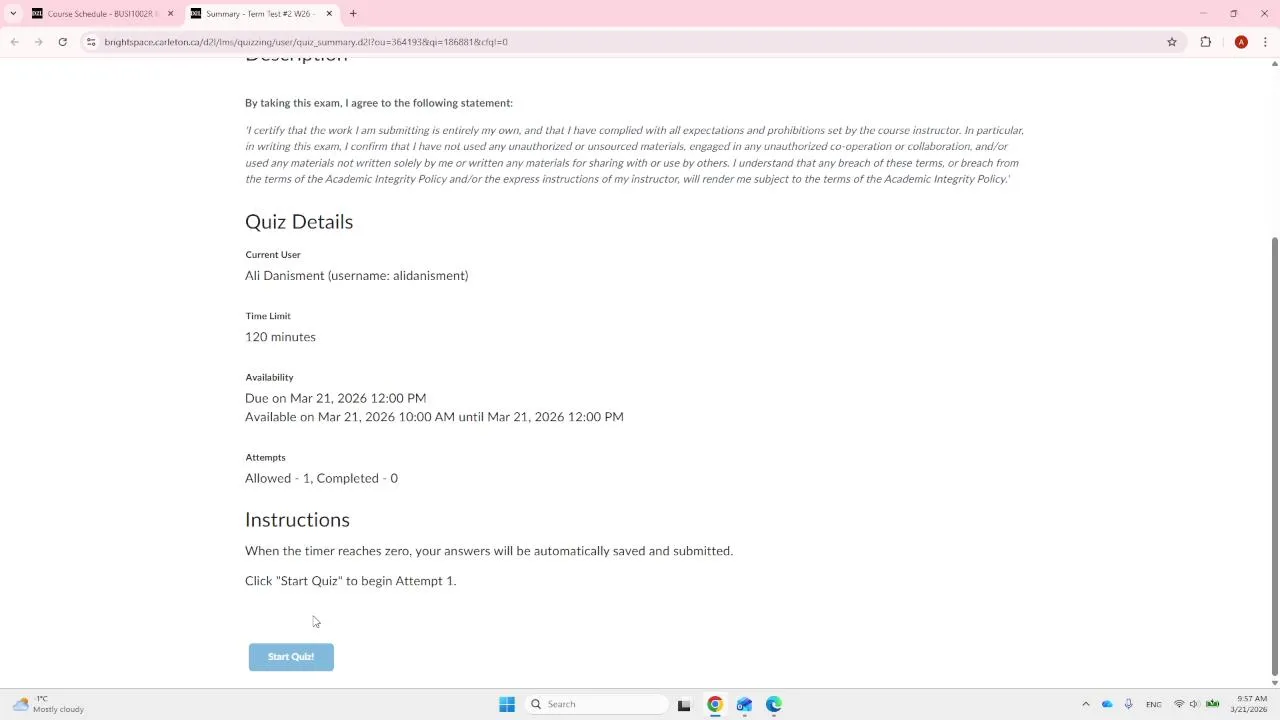Open the Chrome profile avatar
The width and height of the screenshot is (1280, 720).
click(1241, 42)
